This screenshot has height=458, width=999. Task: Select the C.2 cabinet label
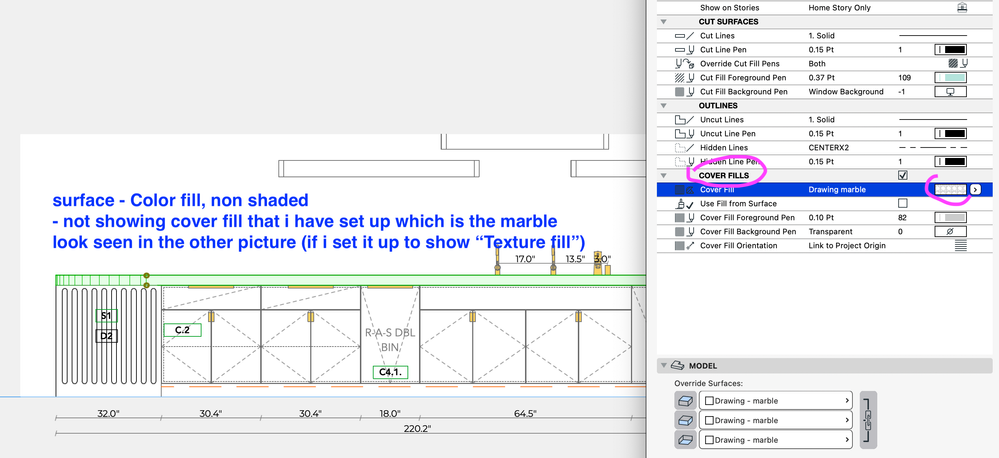182,330
